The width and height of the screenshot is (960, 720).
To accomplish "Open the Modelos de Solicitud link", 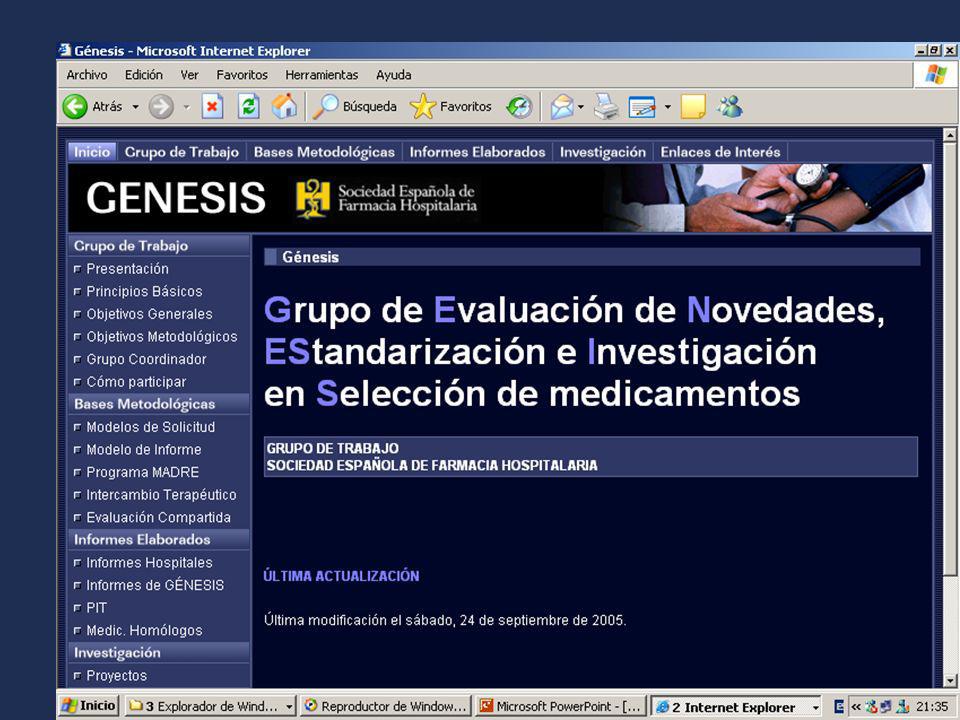I will tap(151, 427).
